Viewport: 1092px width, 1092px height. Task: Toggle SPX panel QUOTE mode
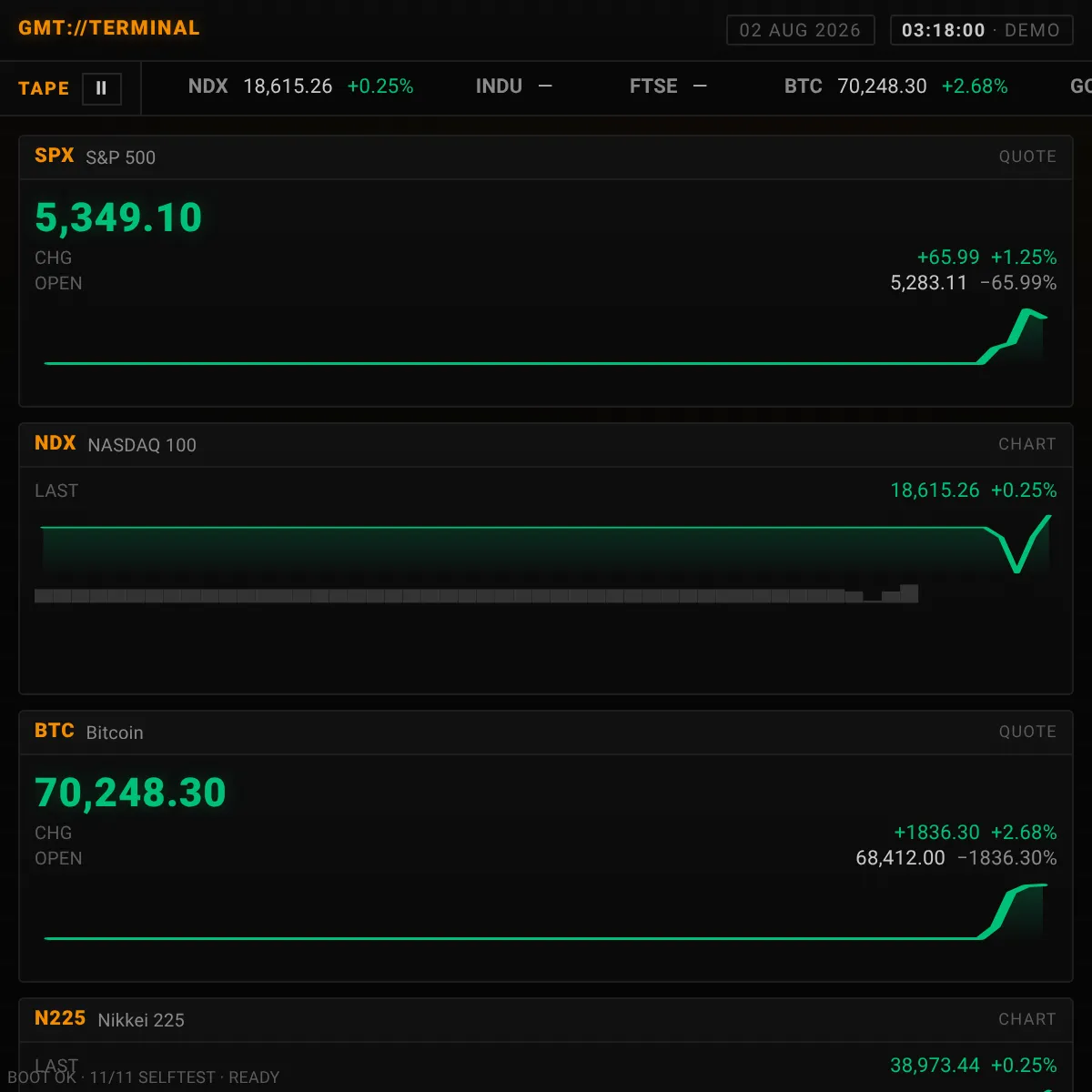[x=1027, y=157]
